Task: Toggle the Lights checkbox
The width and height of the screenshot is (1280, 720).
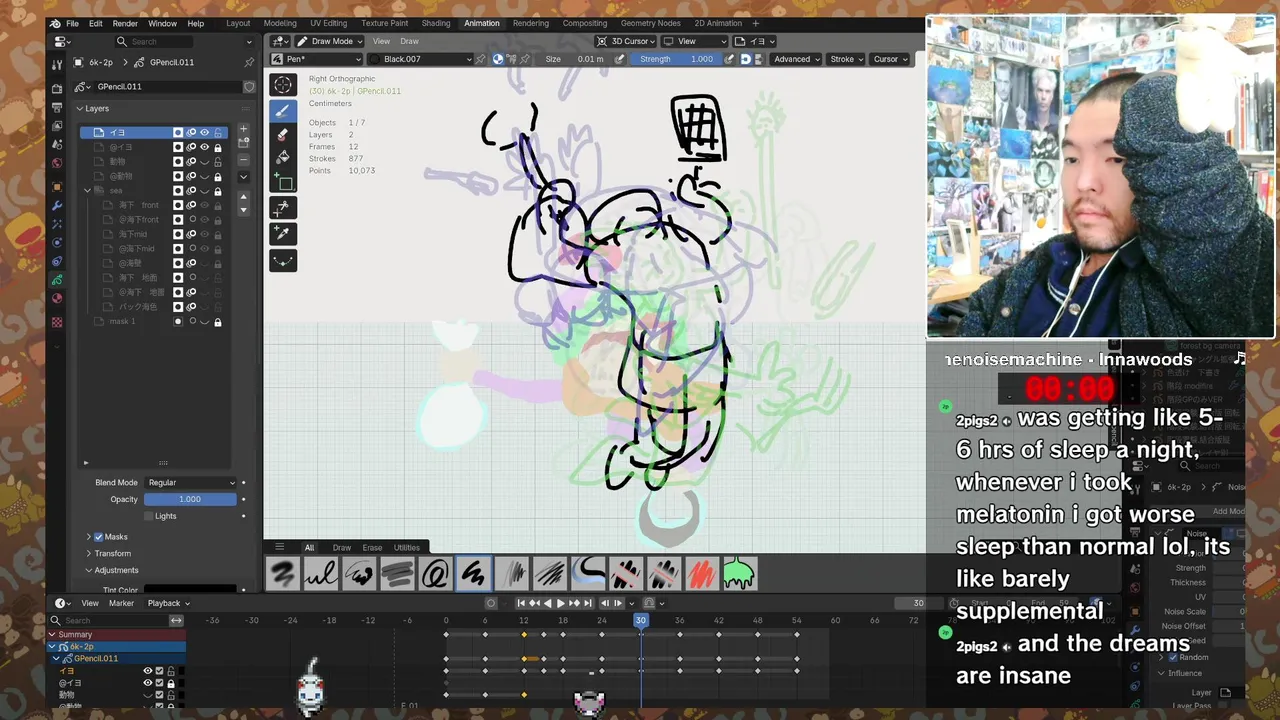Action: 149,516
